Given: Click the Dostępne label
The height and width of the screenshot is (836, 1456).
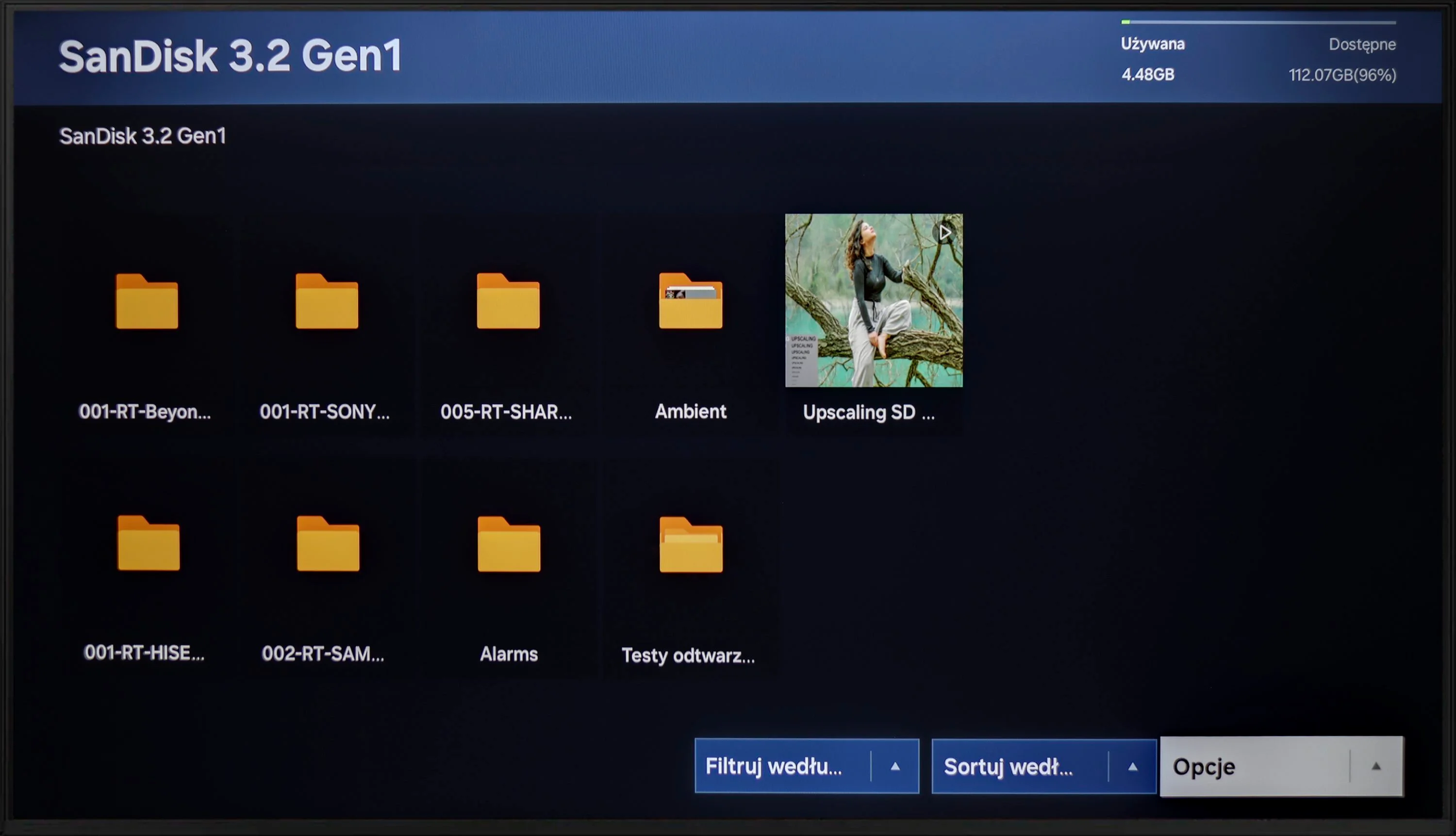Looking at the screenshot, I should (1362, 45).
